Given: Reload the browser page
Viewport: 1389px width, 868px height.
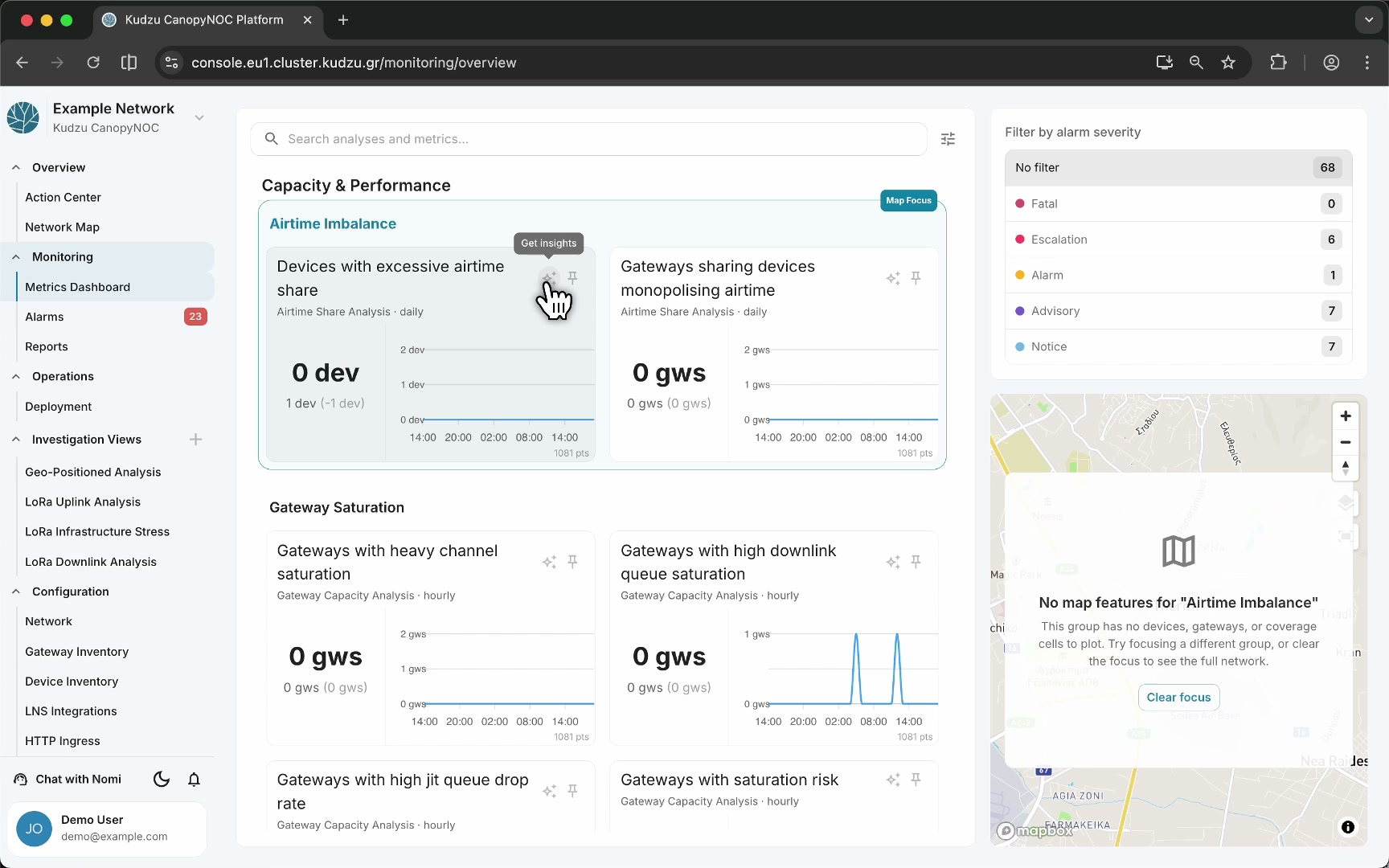Looking at the screenshot, I should click(93, 63).
